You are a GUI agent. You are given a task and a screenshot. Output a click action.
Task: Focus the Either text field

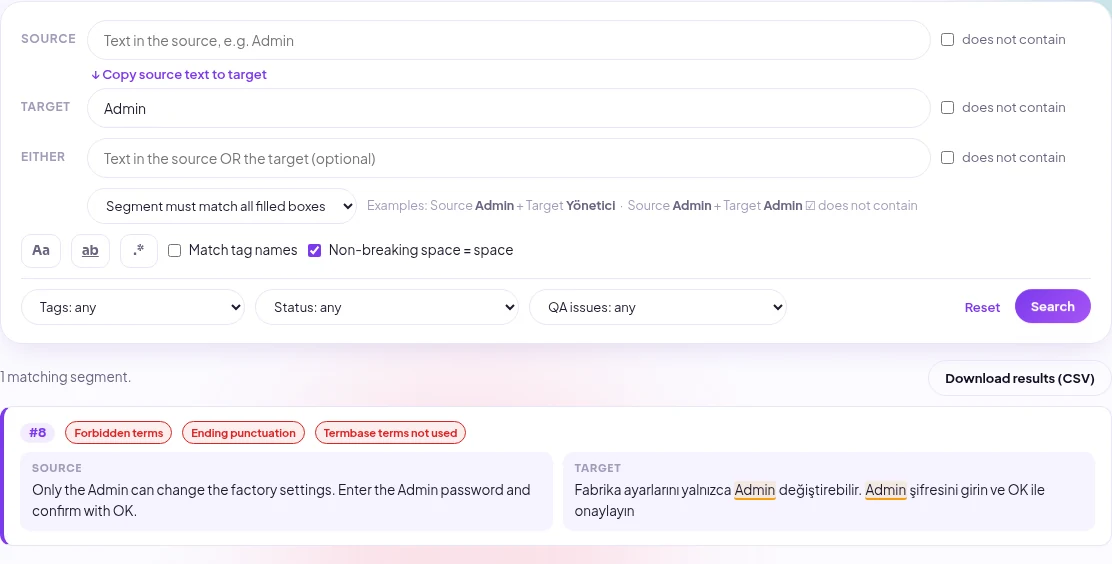coord(508,158)
